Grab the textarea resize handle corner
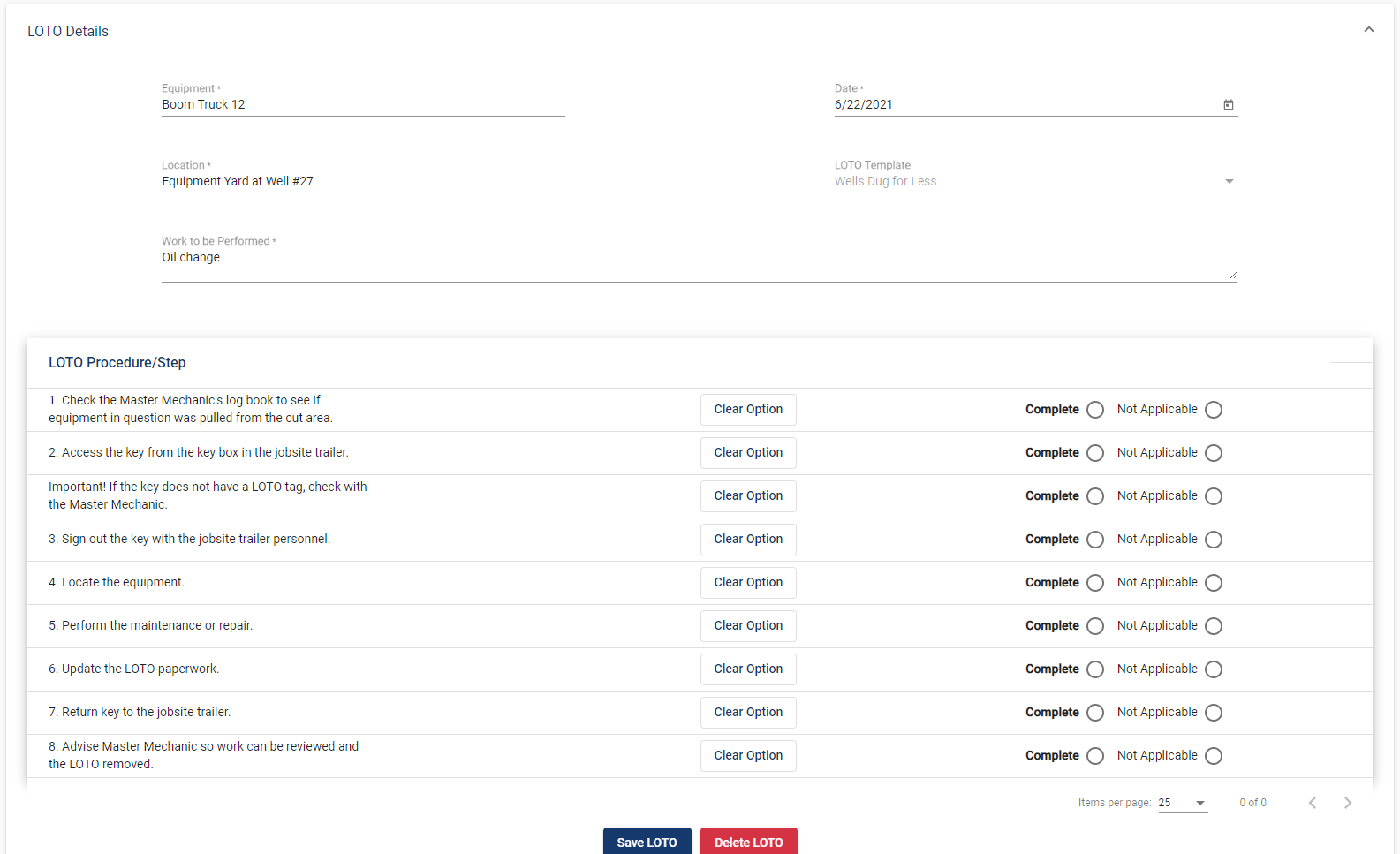The image size is (1400, 854). pyautogui.click(x=1233, y=275)
